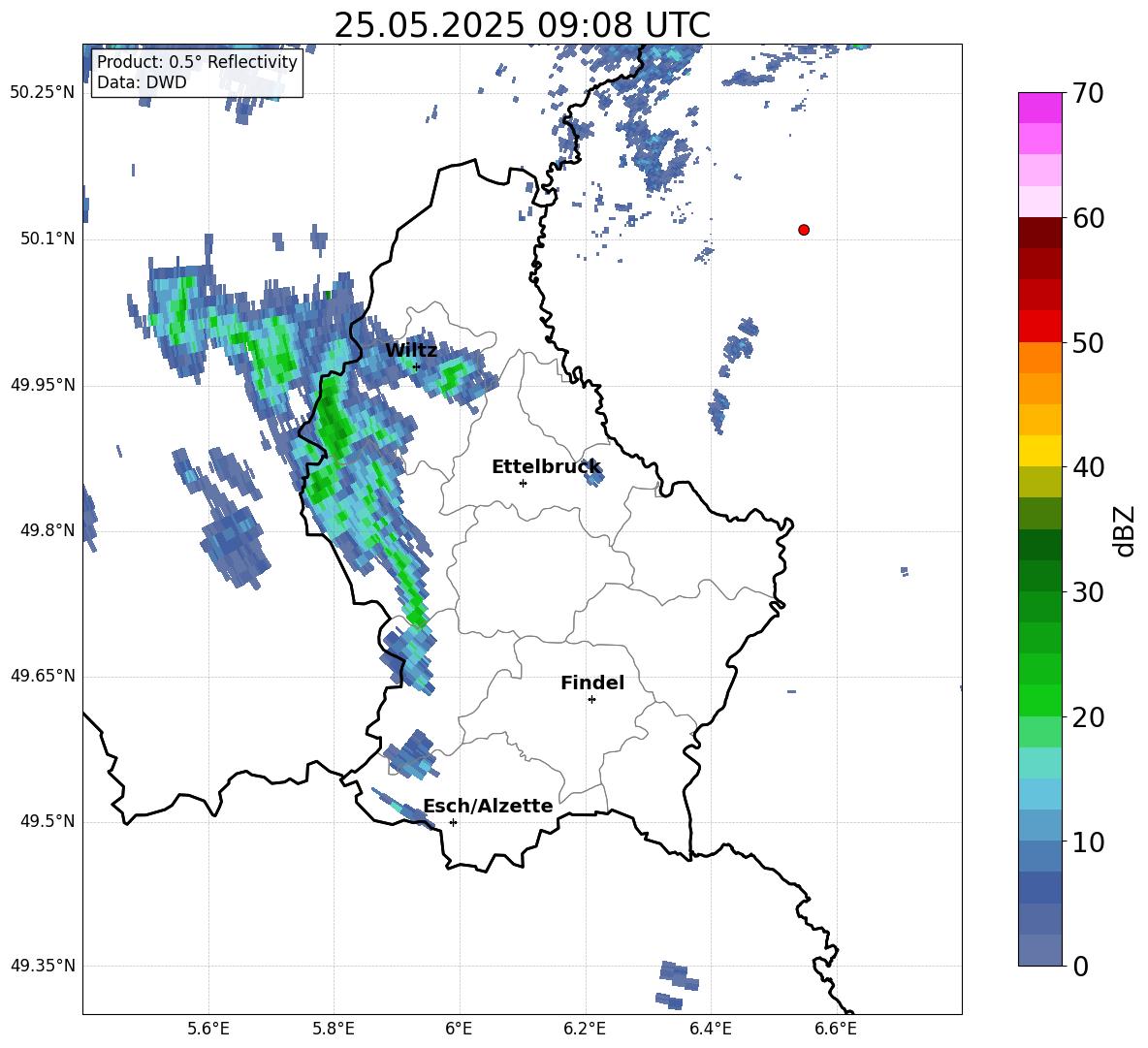Click the 20 tick label on colorbar

point(1088,717)
